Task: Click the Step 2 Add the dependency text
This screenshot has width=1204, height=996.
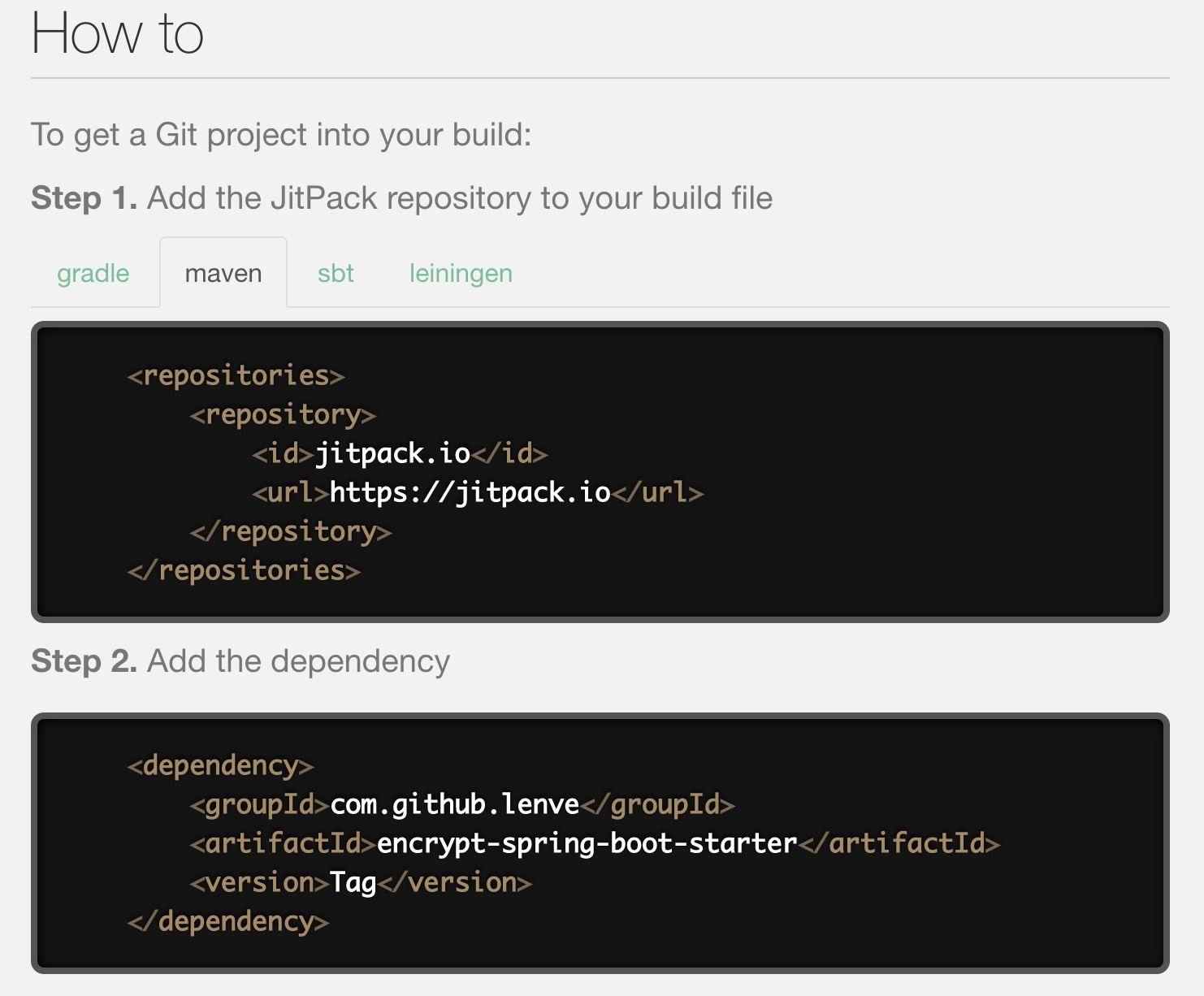Action: point(240,660)
